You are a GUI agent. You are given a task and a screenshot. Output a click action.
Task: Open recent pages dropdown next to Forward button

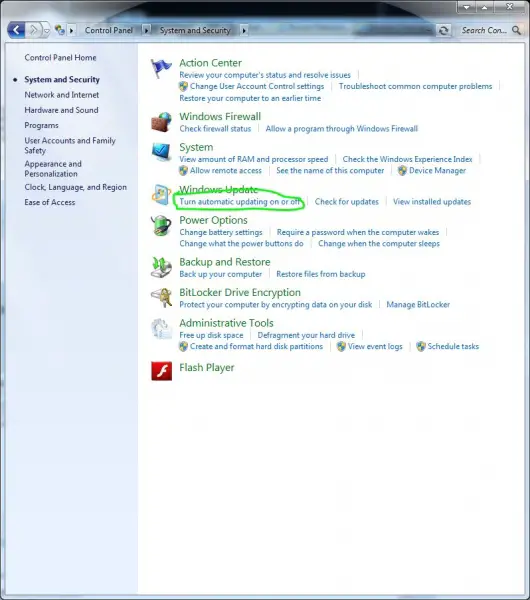[46, 31]
